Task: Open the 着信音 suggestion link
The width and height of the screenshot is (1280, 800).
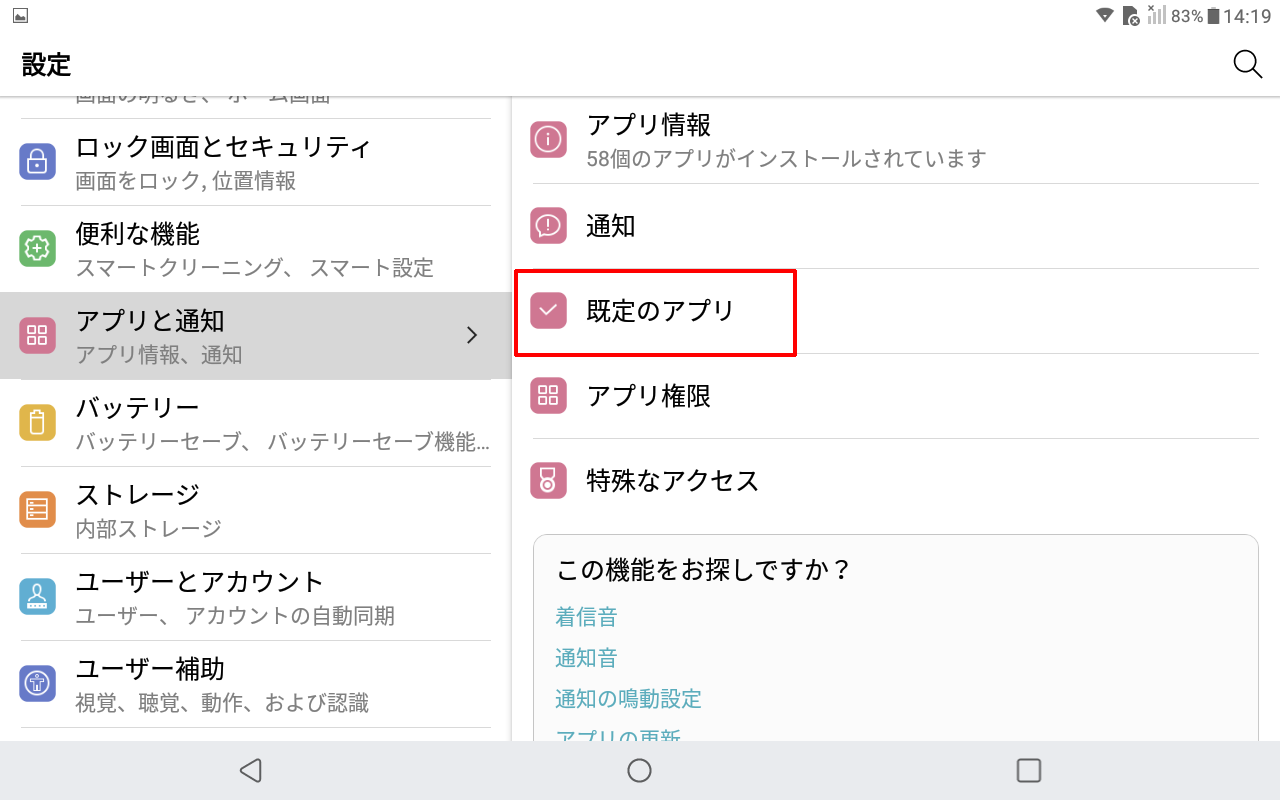Action: 586,617
